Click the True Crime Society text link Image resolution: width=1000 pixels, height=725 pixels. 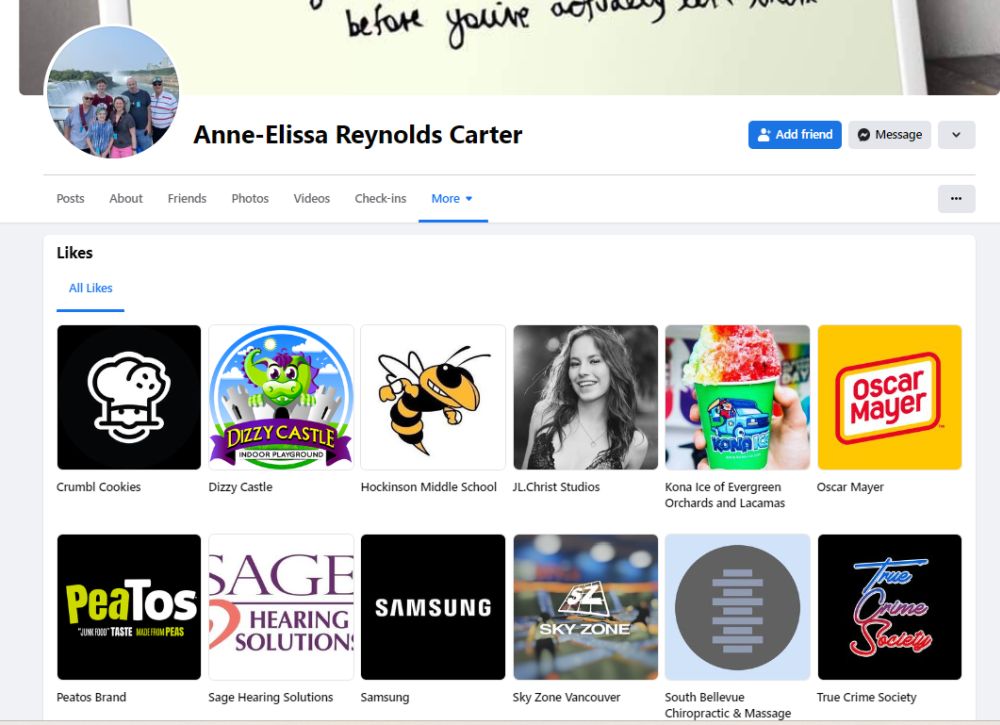866,698
